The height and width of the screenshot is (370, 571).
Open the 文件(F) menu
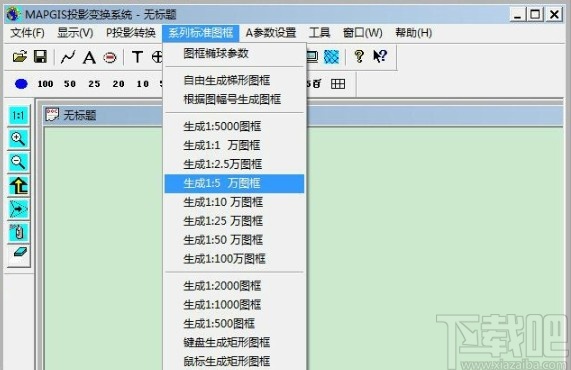28,33
